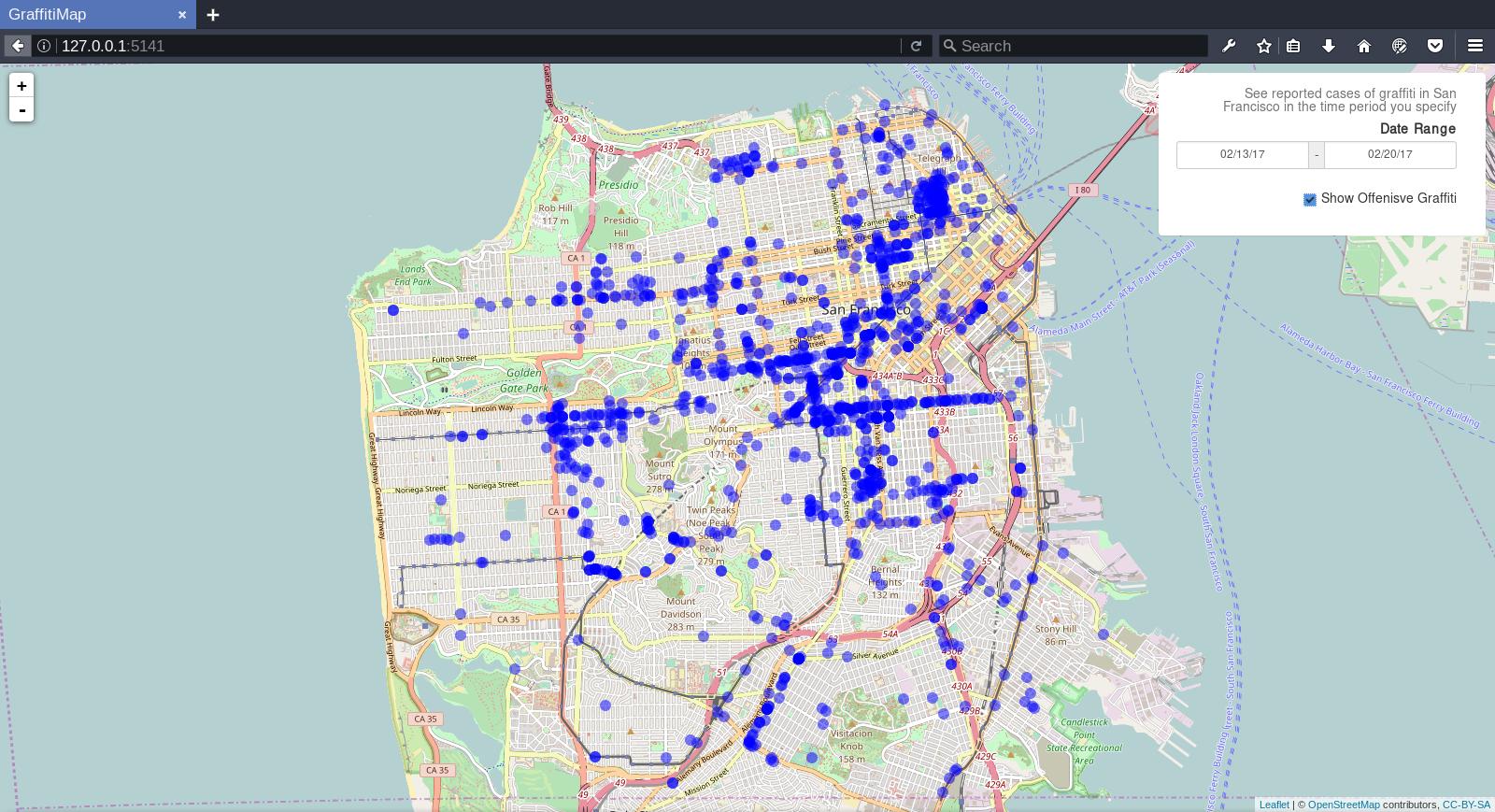1495x812 pixels.
Task: Click the isolated graffiti marker near Lands End
Action: click(x=393, y=310)
